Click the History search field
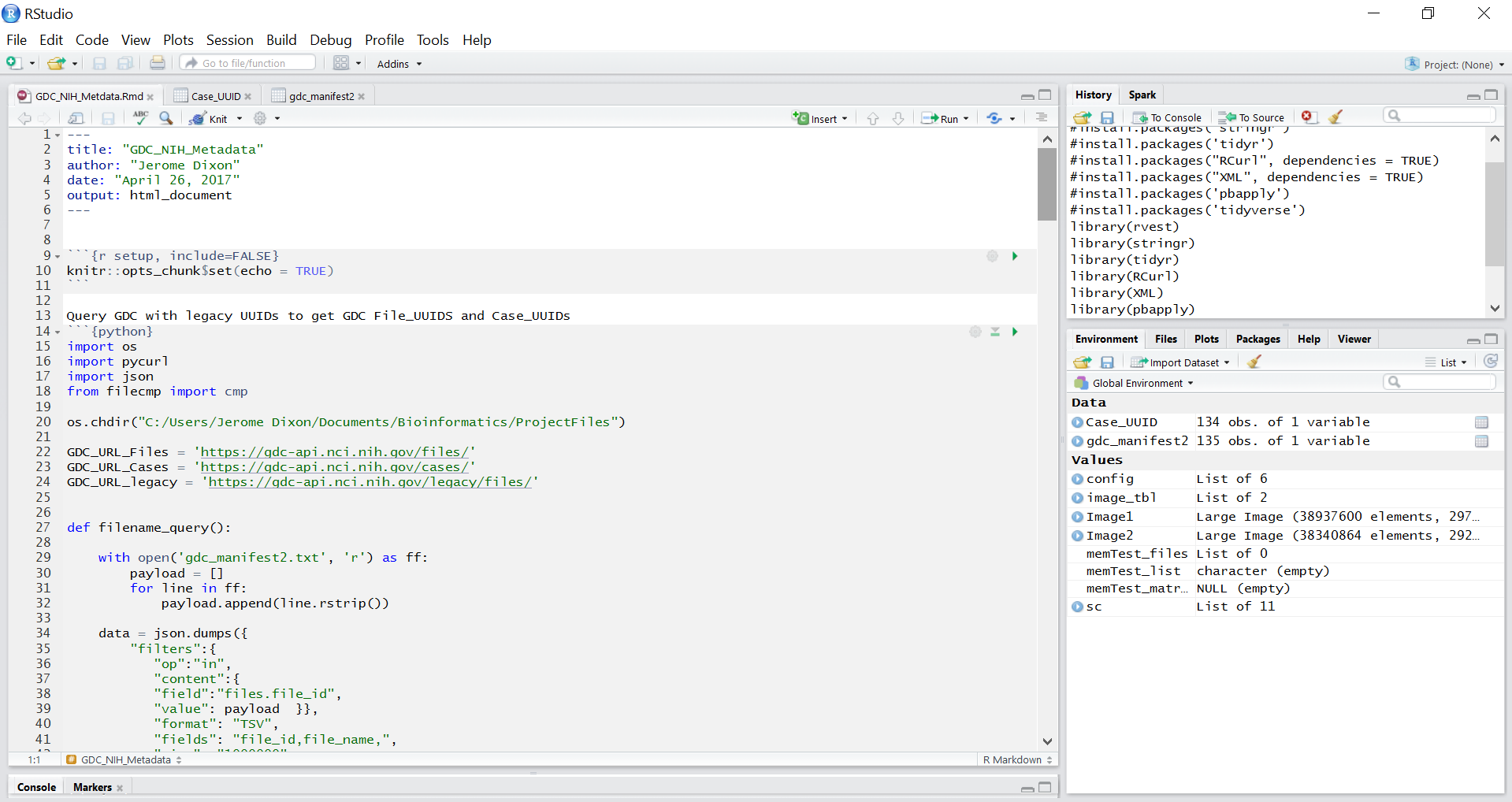 click(1439, 116)
